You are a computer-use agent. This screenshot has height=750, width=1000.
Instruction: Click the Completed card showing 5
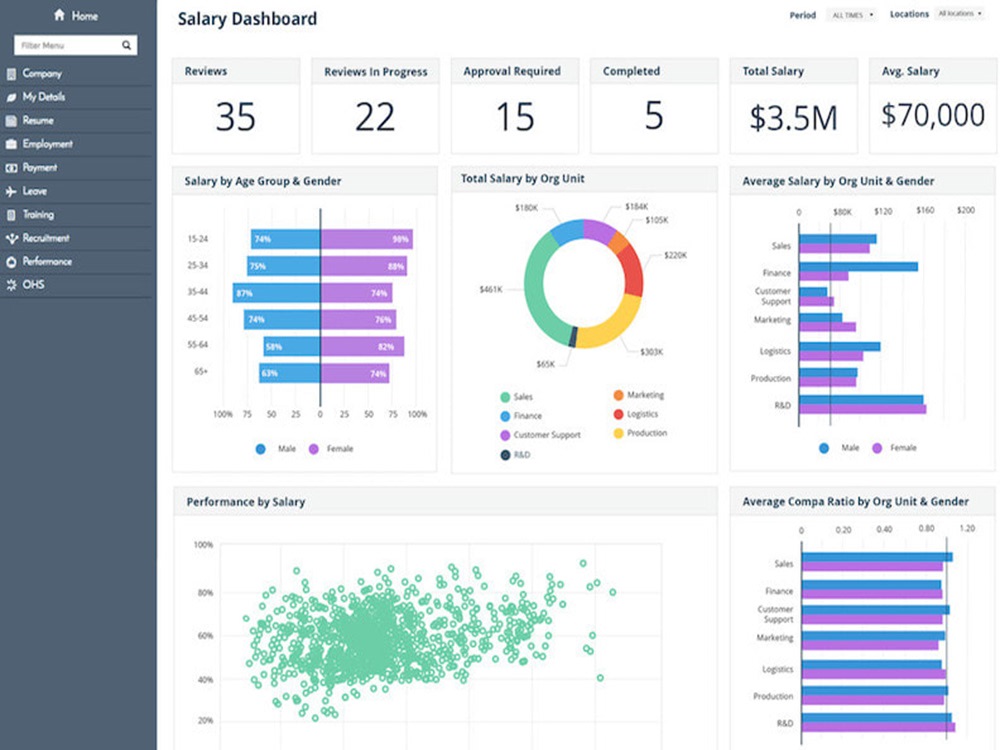654,106
